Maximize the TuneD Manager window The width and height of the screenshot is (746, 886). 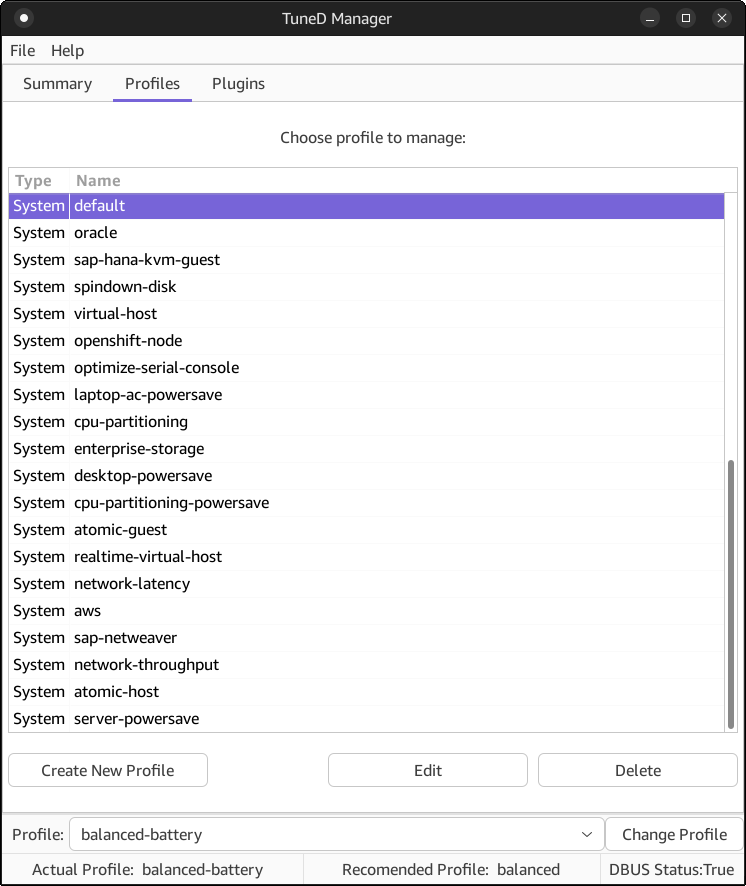pyautogui.click(x=686, y=18)
